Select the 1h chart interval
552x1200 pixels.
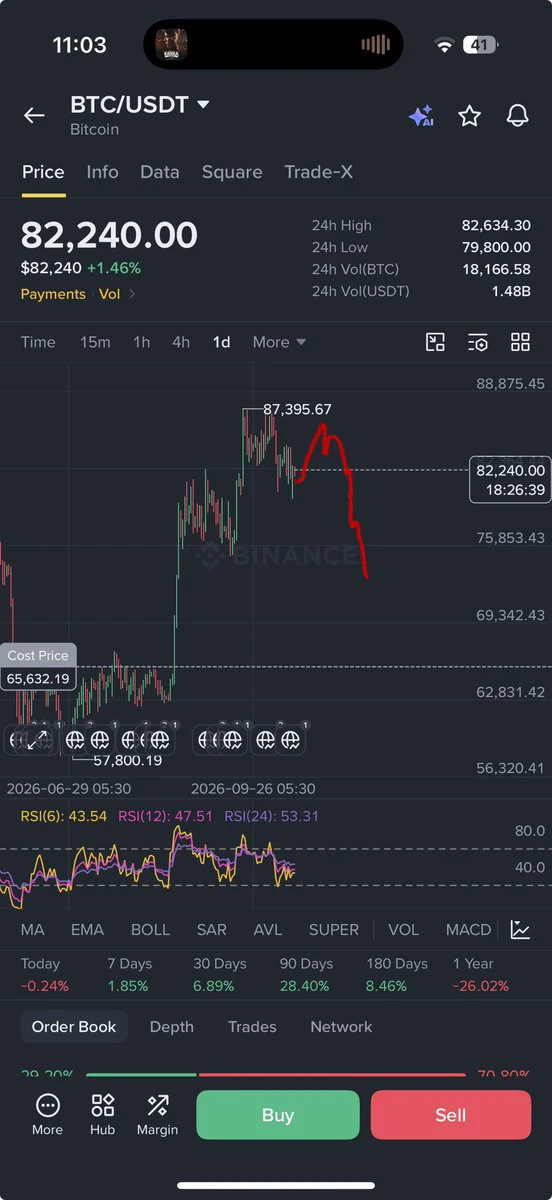[142, 342]
